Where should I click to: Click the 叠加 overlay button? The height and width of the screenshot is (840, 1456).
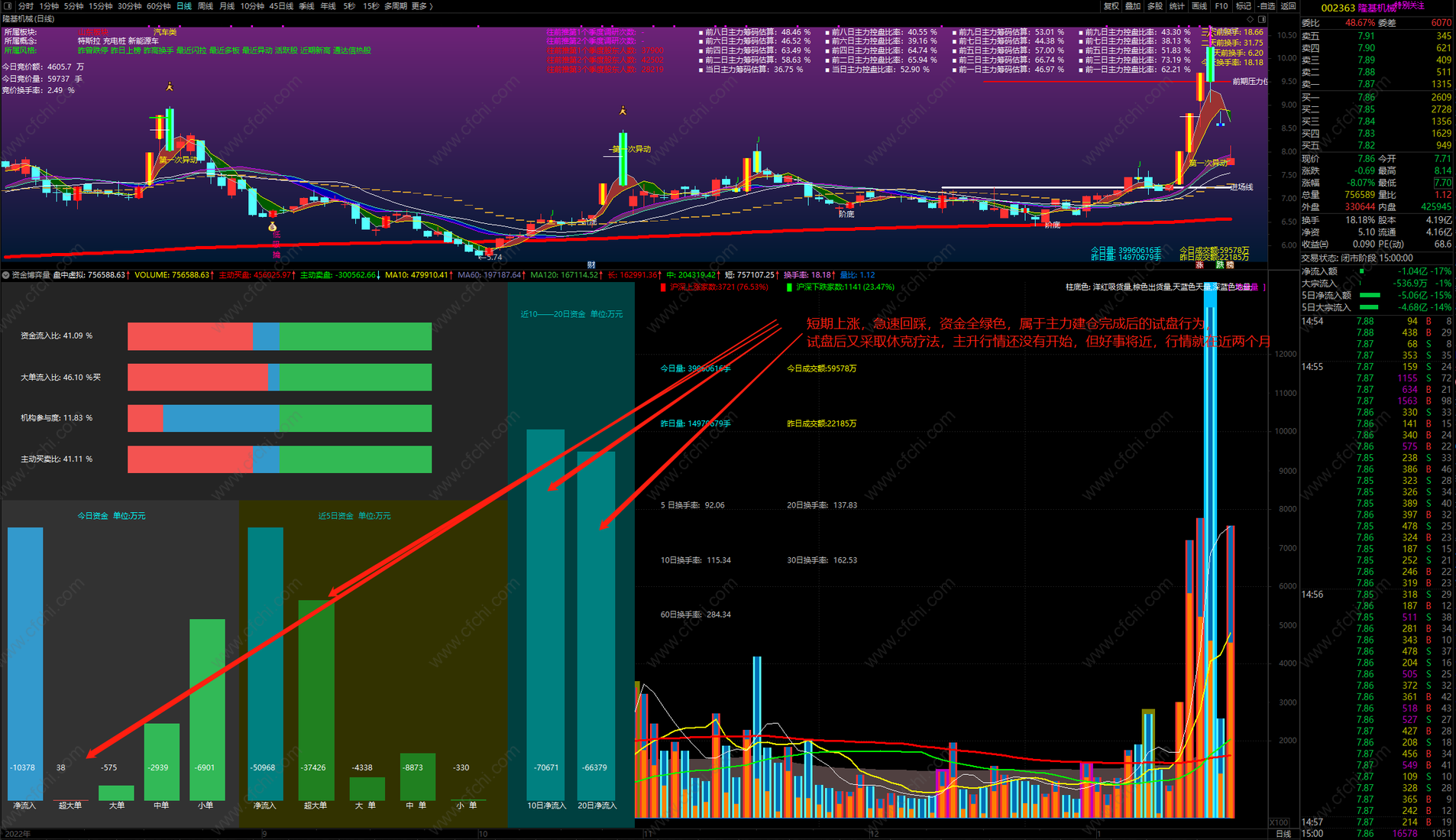coord(1133,6)
